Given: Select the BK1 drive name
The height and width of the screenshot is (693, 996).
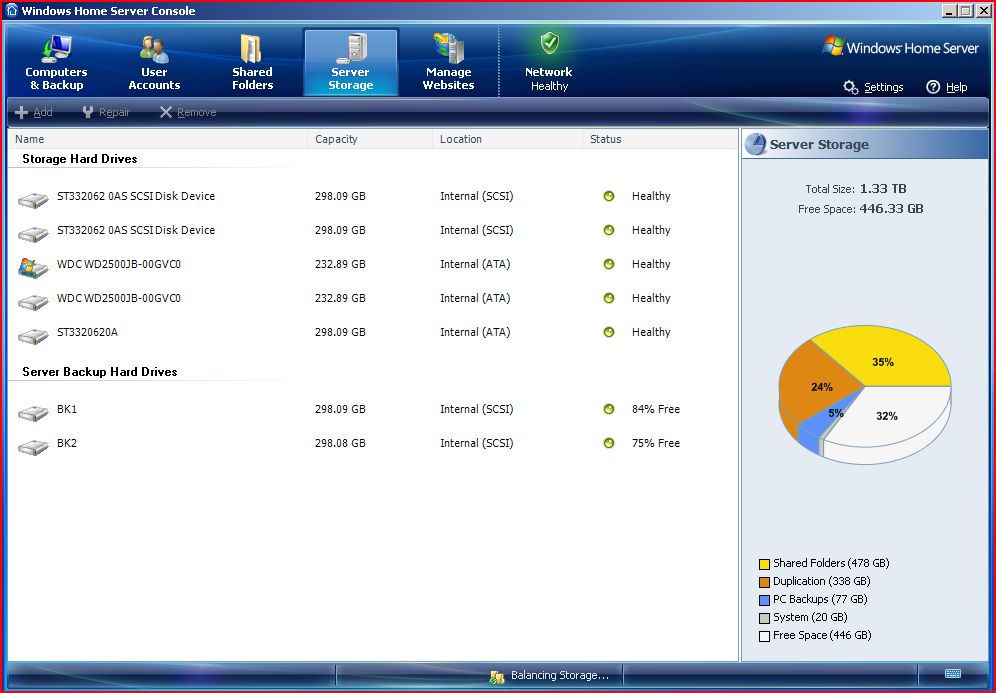Looking at the screenshot, I should pos(67,409).
